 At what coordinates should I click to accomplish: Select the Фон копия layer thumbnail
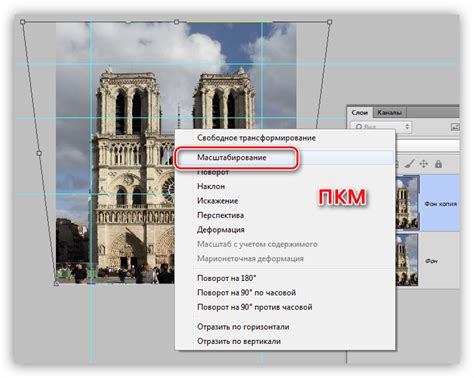[407, 203]
